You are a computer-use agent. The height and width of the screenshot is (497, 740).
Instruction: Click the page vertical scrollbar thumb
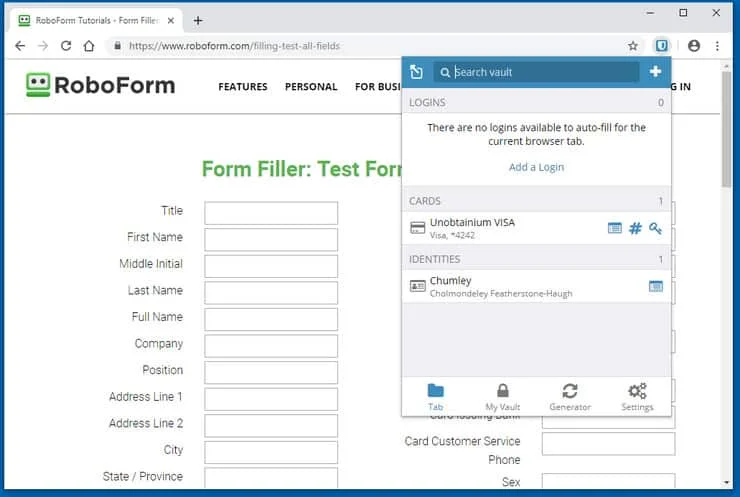coord(727,129)
